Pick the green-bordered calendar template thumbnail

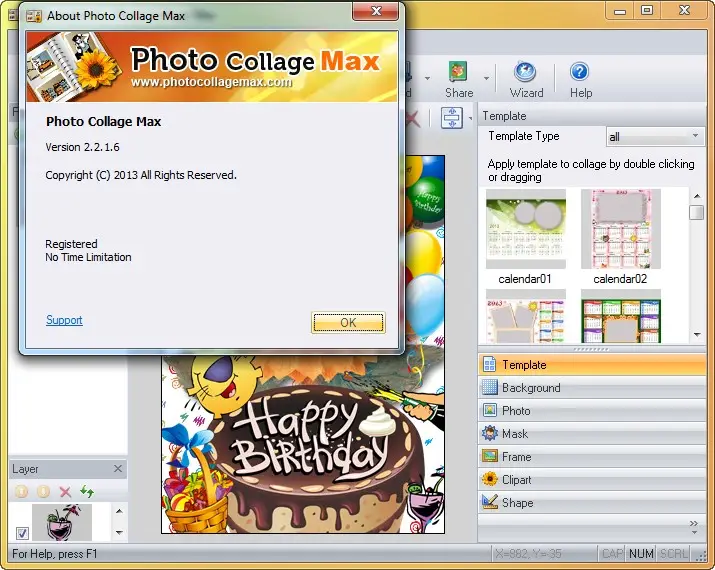(621, 317)
